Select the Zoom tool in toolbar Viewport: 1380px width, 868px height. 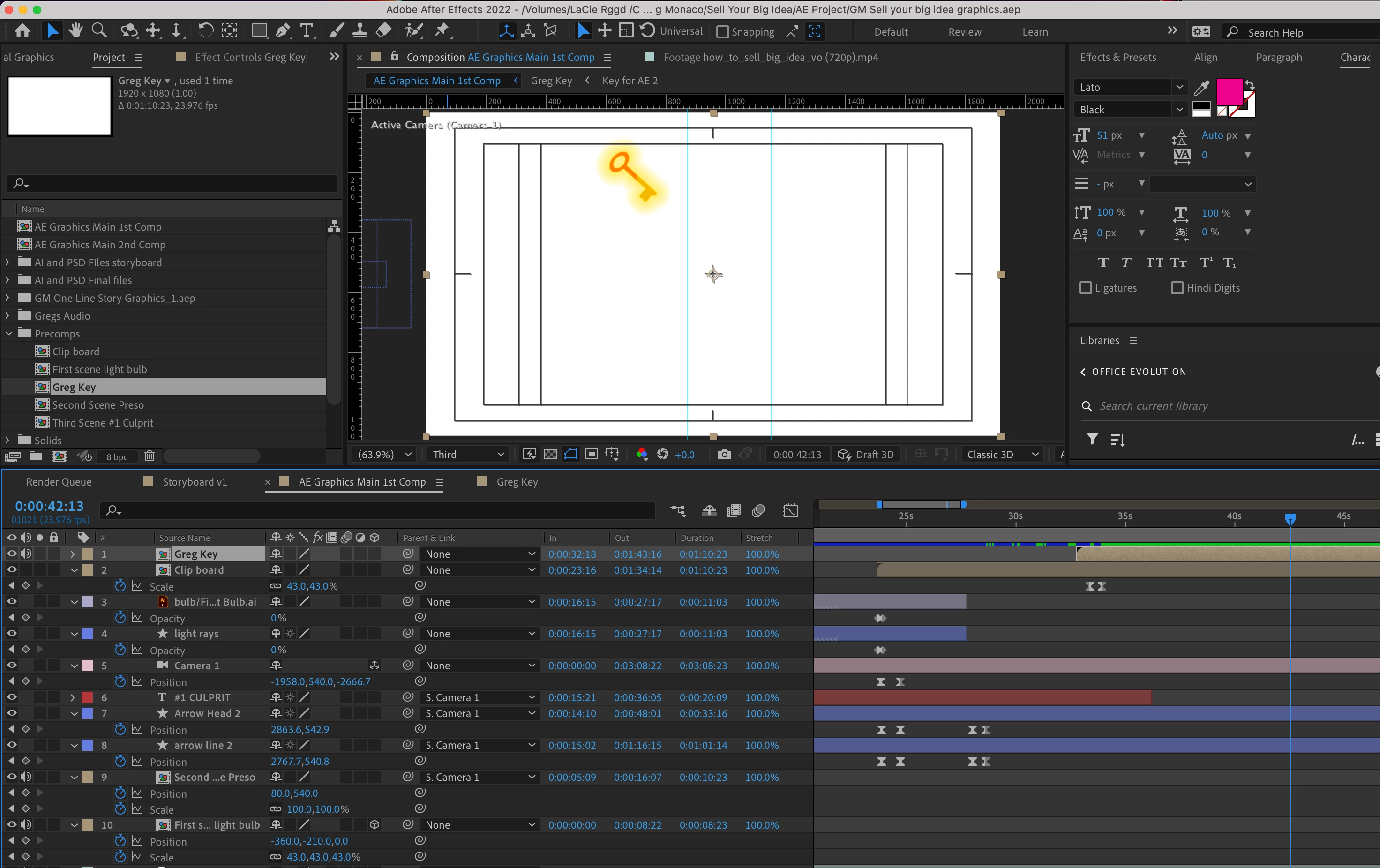[x=99, y=30]
